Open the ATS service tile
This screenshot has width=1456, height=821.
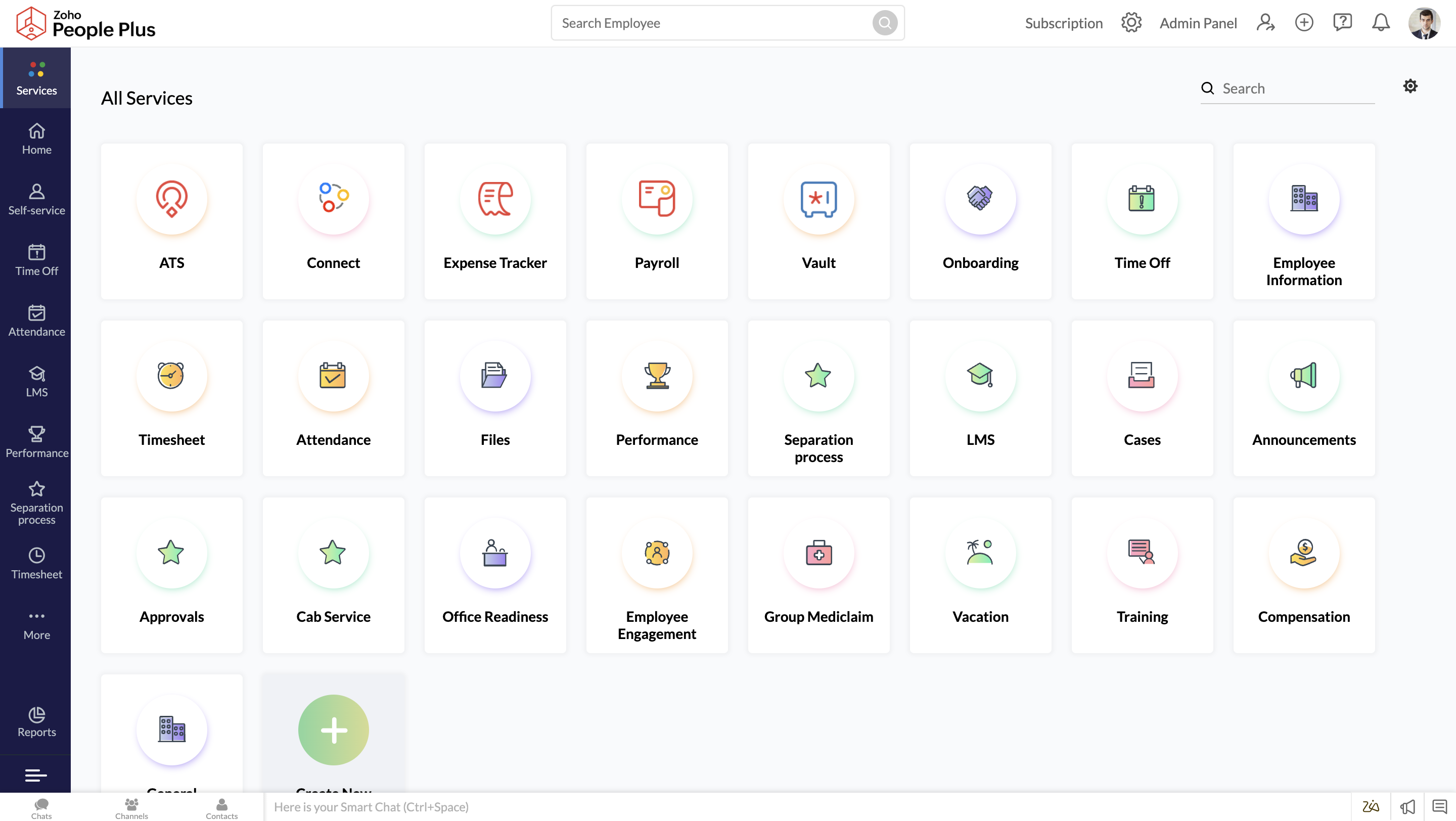point(171,221)
